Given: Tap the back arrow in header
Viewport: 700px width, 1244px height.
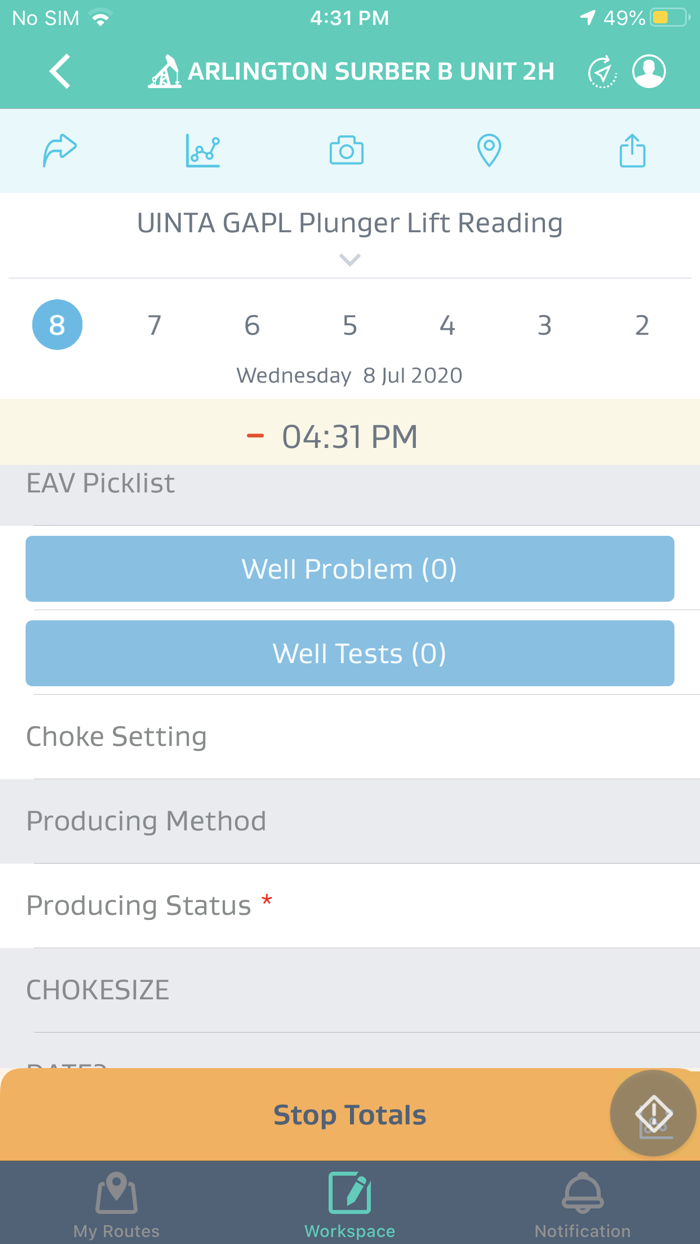Looking at the screenshot, I should 60,72.
